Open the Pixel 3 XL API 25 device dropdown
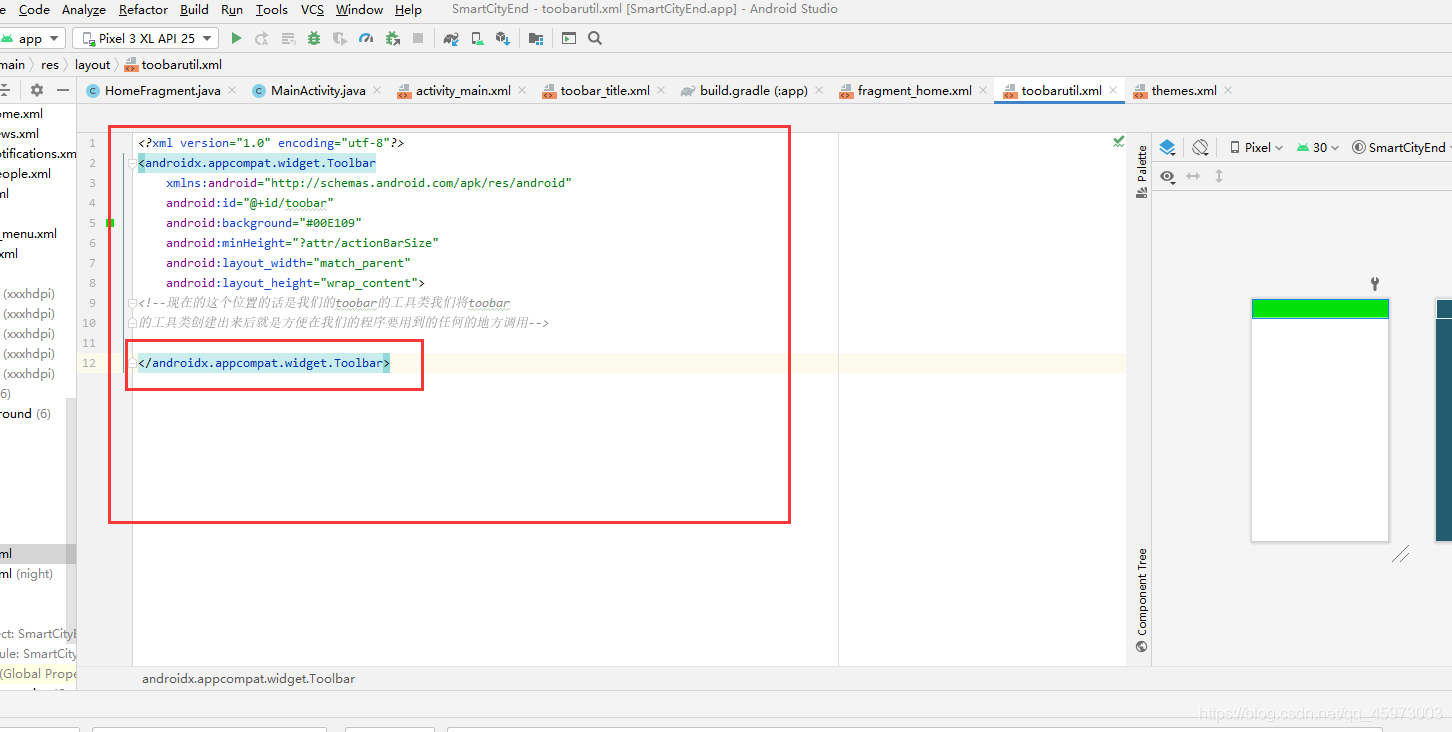The height and width of the screenshot is (732, 1452). [145, 38]
